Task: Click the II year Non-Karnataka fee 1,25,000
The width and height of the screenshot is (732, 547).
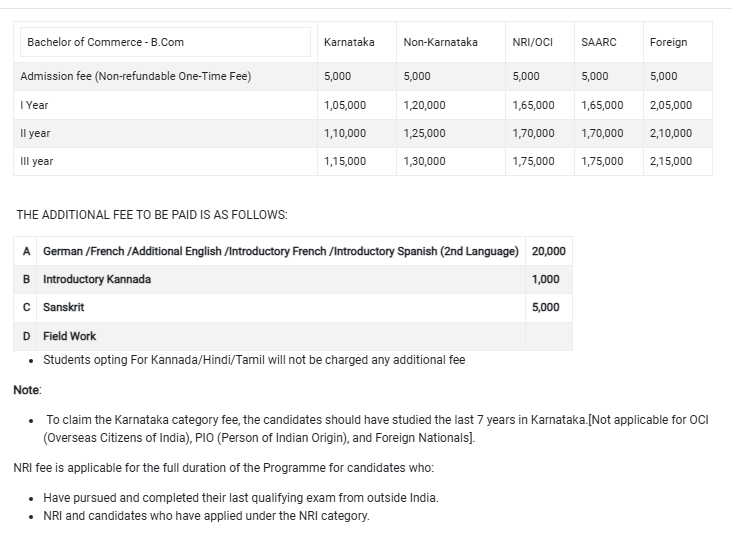Action: 424,133
